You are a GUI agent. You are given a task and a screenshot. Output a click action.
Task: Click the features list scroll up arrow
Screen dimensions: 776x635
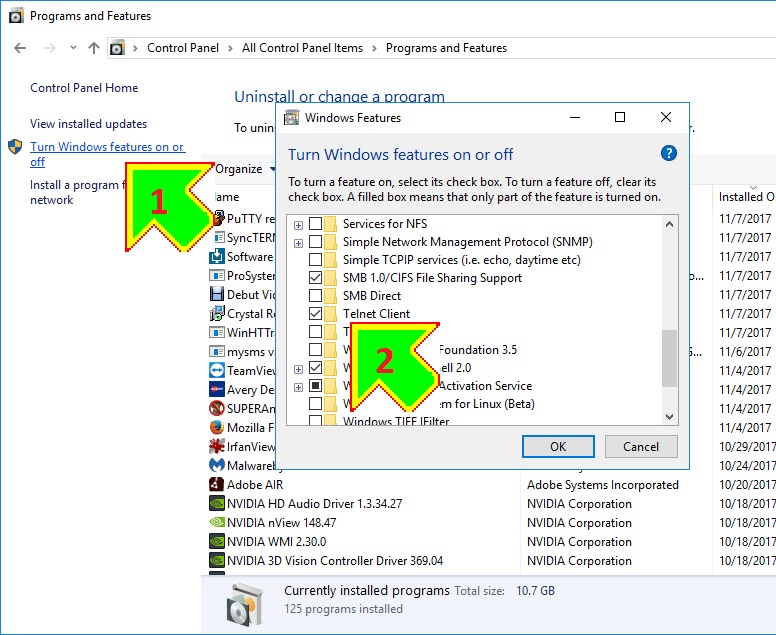click(x=669, y=224)
